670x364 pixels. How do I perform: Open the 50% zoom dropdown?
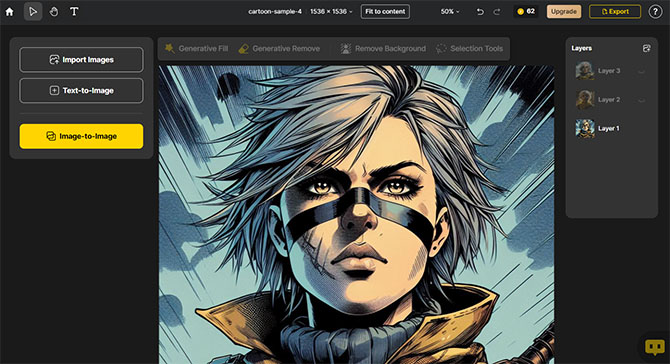(450, 12)
